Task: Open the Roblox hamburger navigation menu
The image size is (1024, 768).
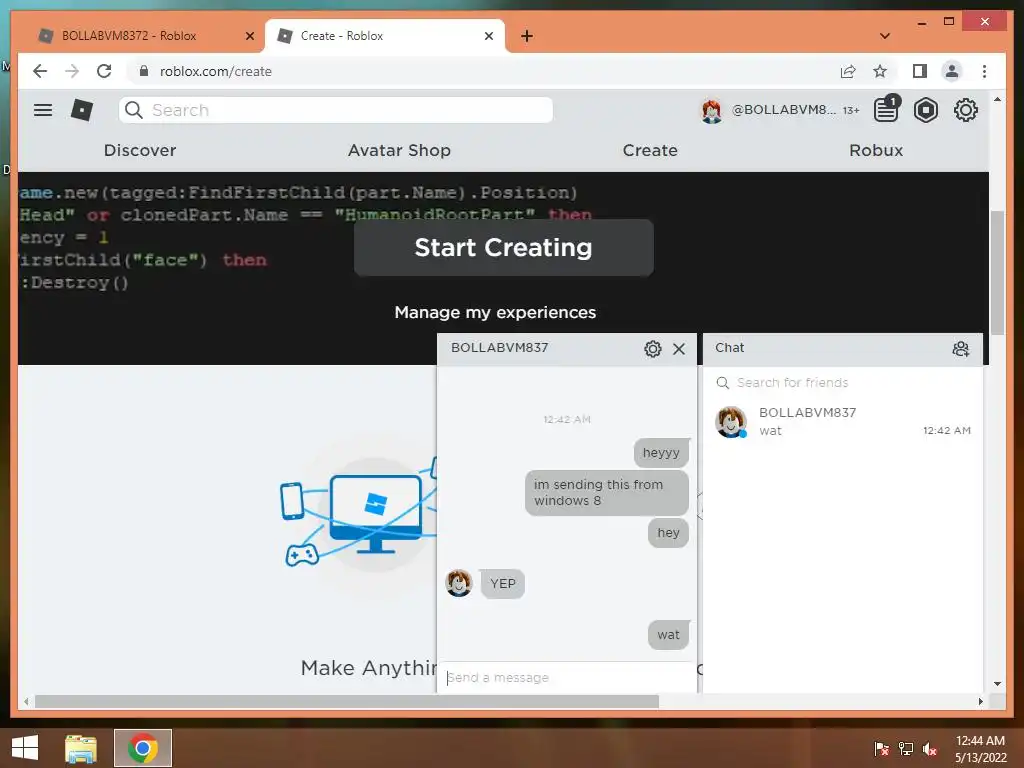Action: 43,110
